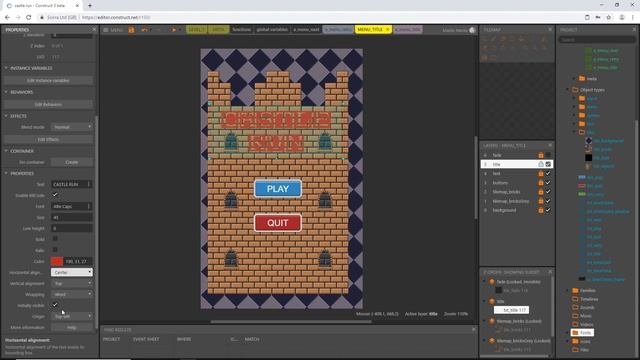Click the Text field containing CASTLE RUN

72,184
